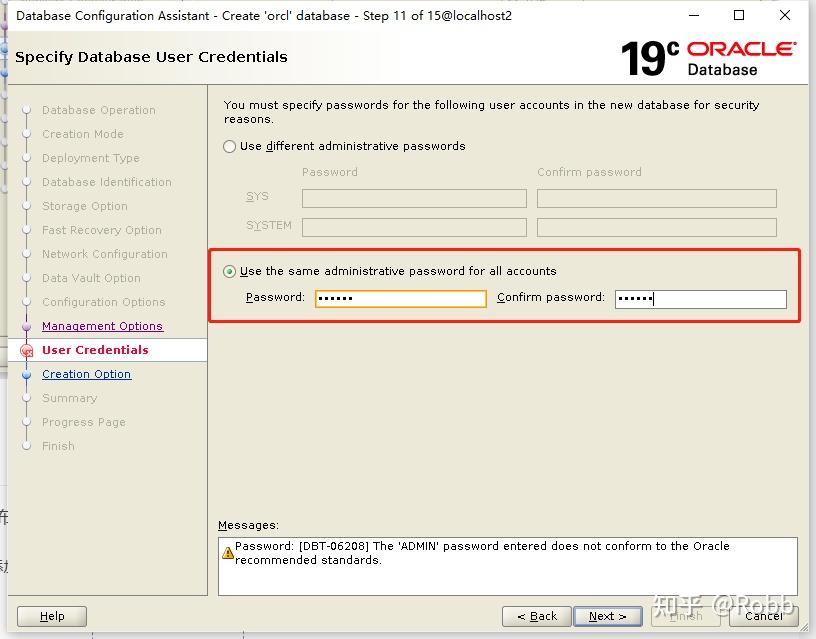Image resolution: width=816 pixels, height=639 pixels.
Task: Click the Progress Page step label
Action: [84, 422]
